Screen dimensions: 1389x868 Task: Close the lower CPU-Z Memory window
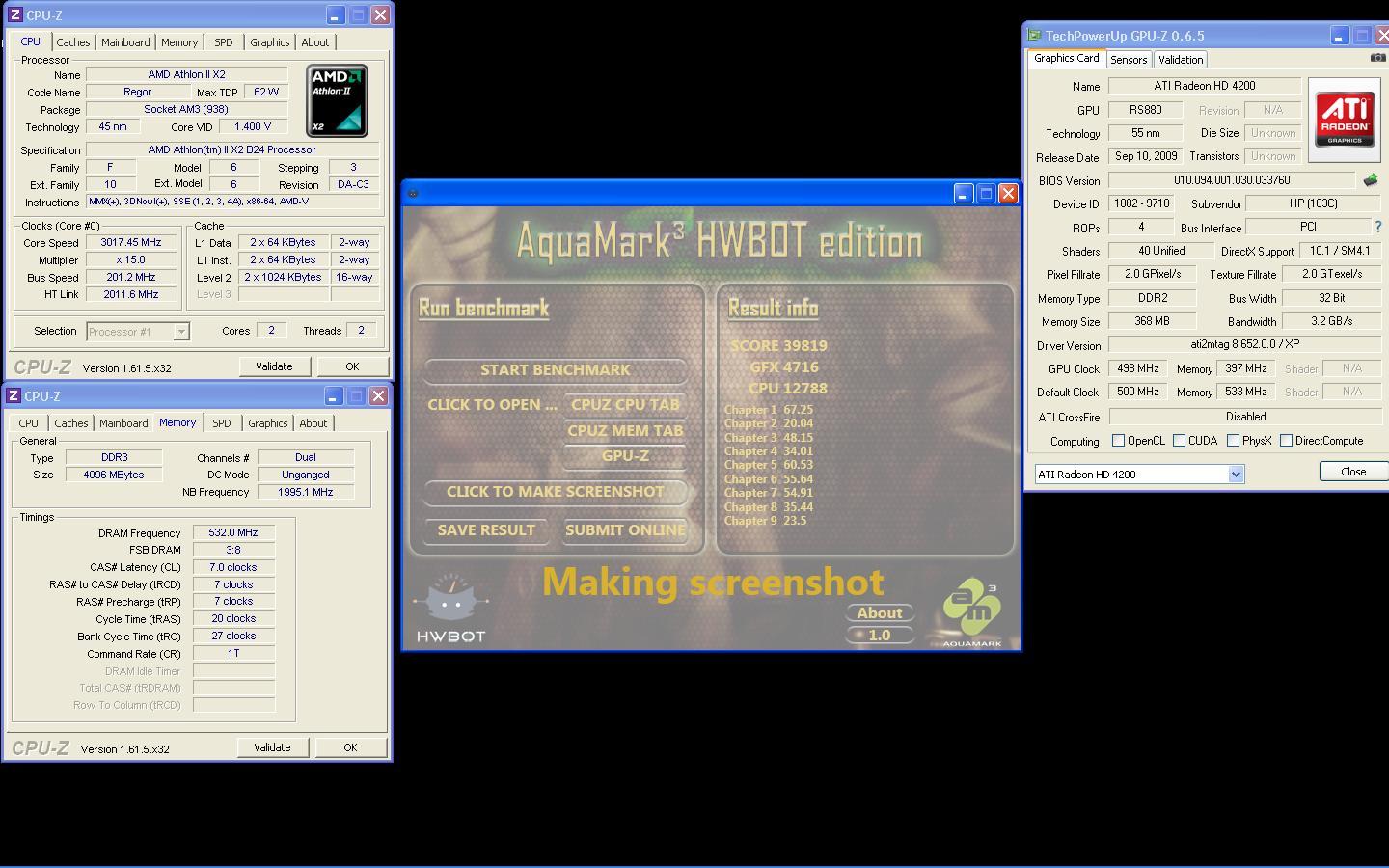[x=378, y=396]
